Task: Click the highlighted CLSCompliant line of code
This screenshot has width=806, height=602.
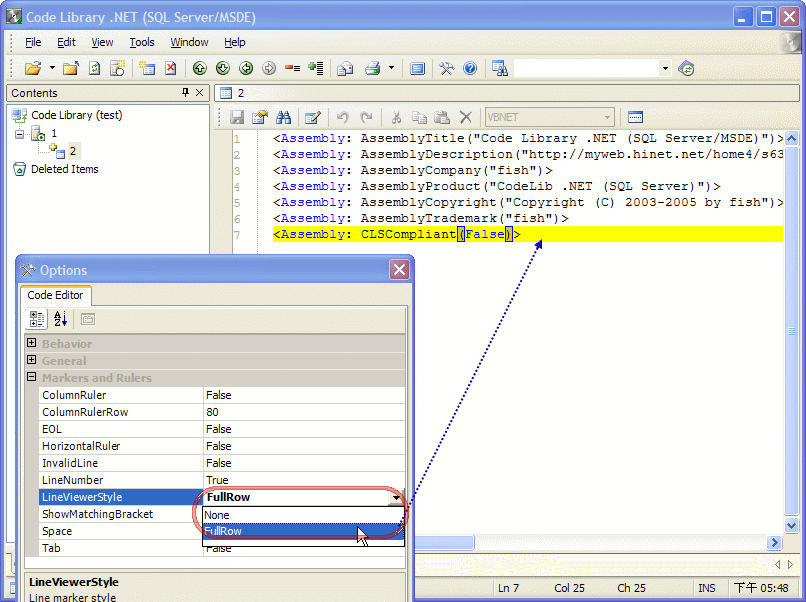Action: point(527,234)
